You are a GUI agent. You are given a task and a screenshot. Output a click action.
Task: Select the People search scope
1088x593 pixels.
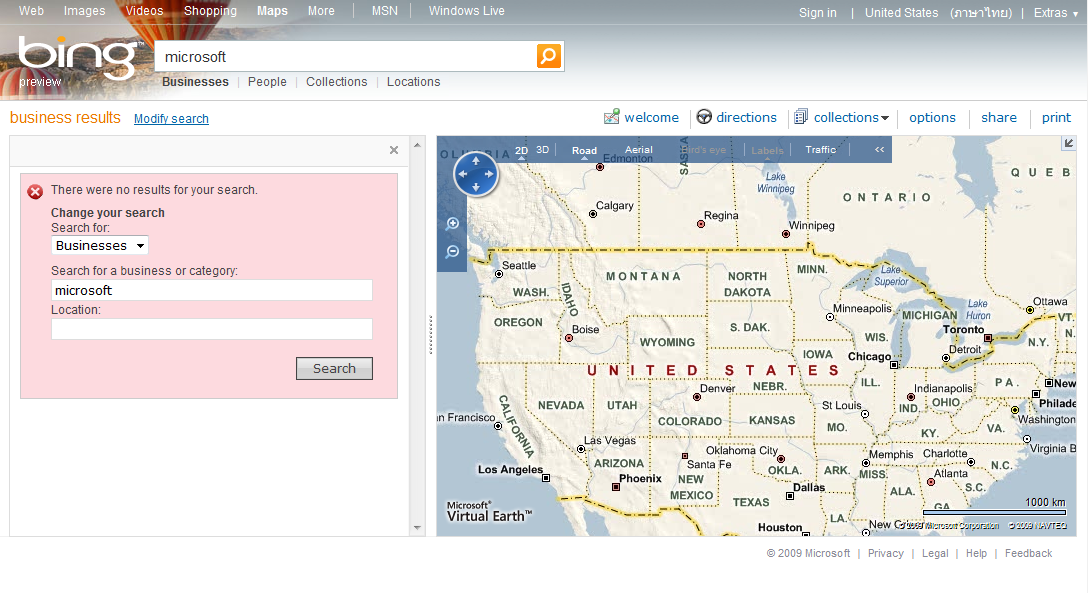pyautogui.click(x=267, y=82)
